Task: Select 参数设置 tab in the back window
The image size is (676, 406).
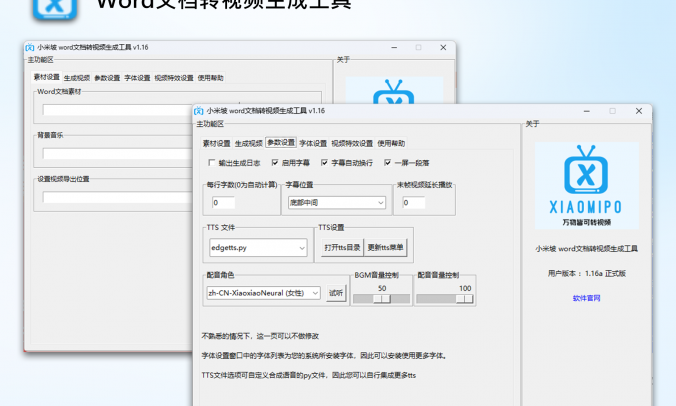Action: (107, 78)
